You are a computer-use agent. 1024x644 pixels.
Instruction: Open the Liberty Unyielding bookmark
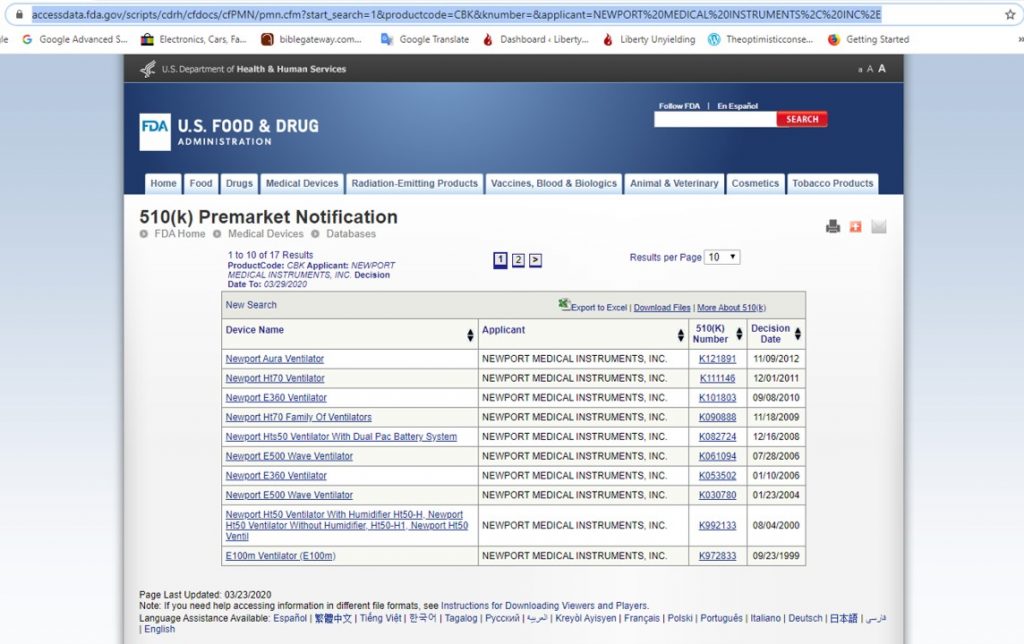tap(649, 39)
